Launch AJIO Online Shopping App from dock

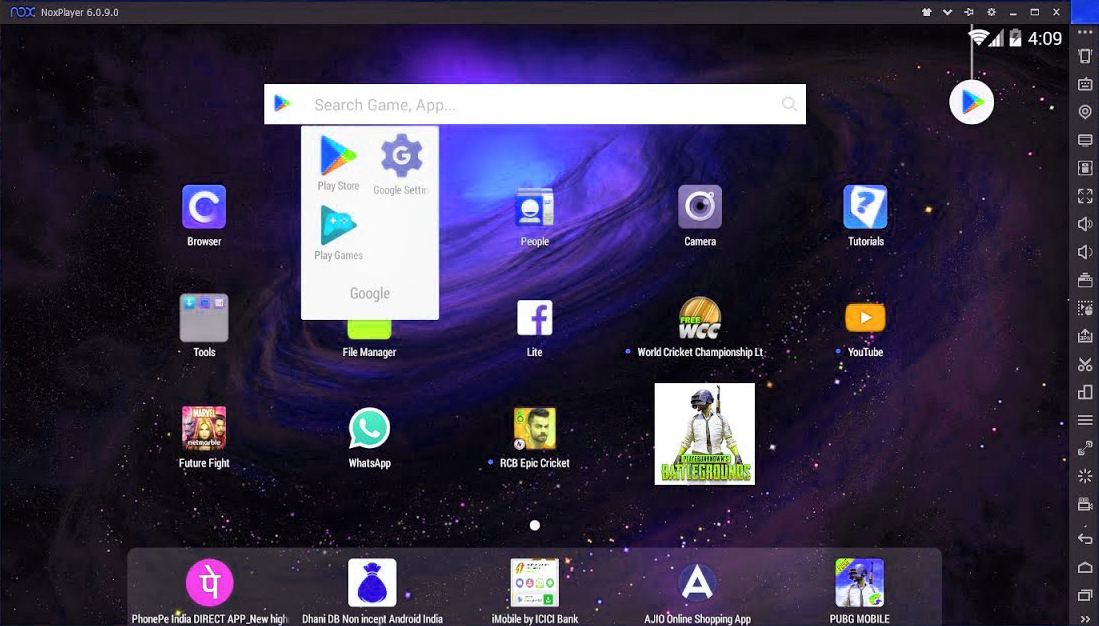pos(697,583)
